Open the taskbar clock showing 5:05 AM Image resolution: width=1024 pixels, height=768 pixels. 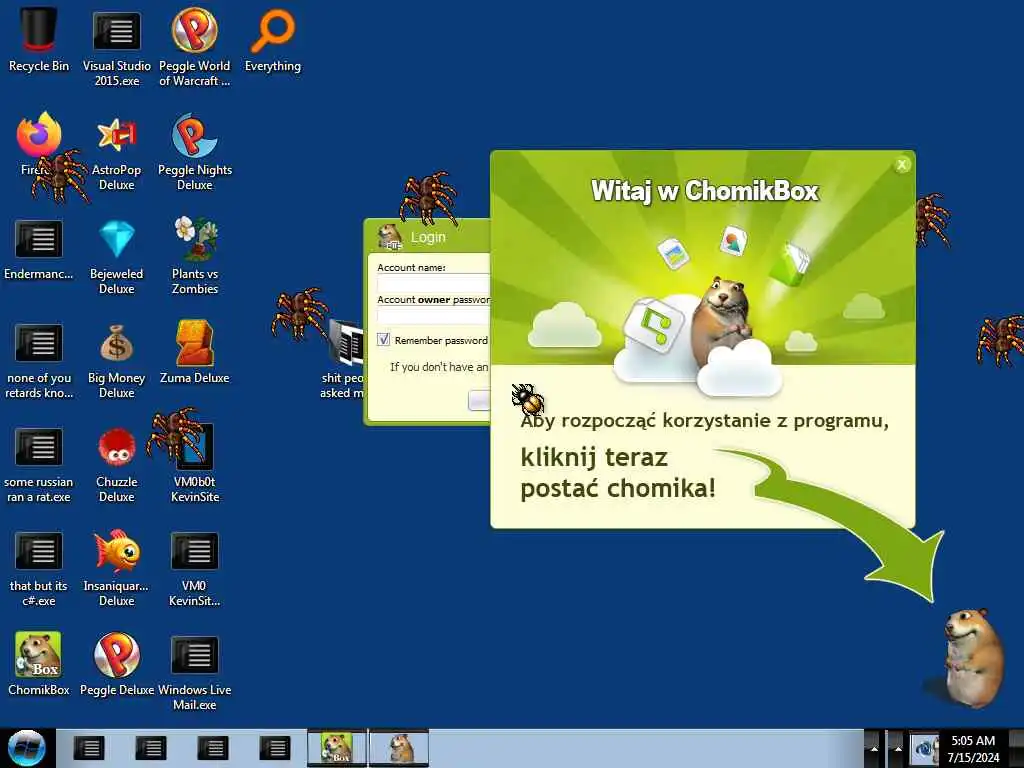973,748
